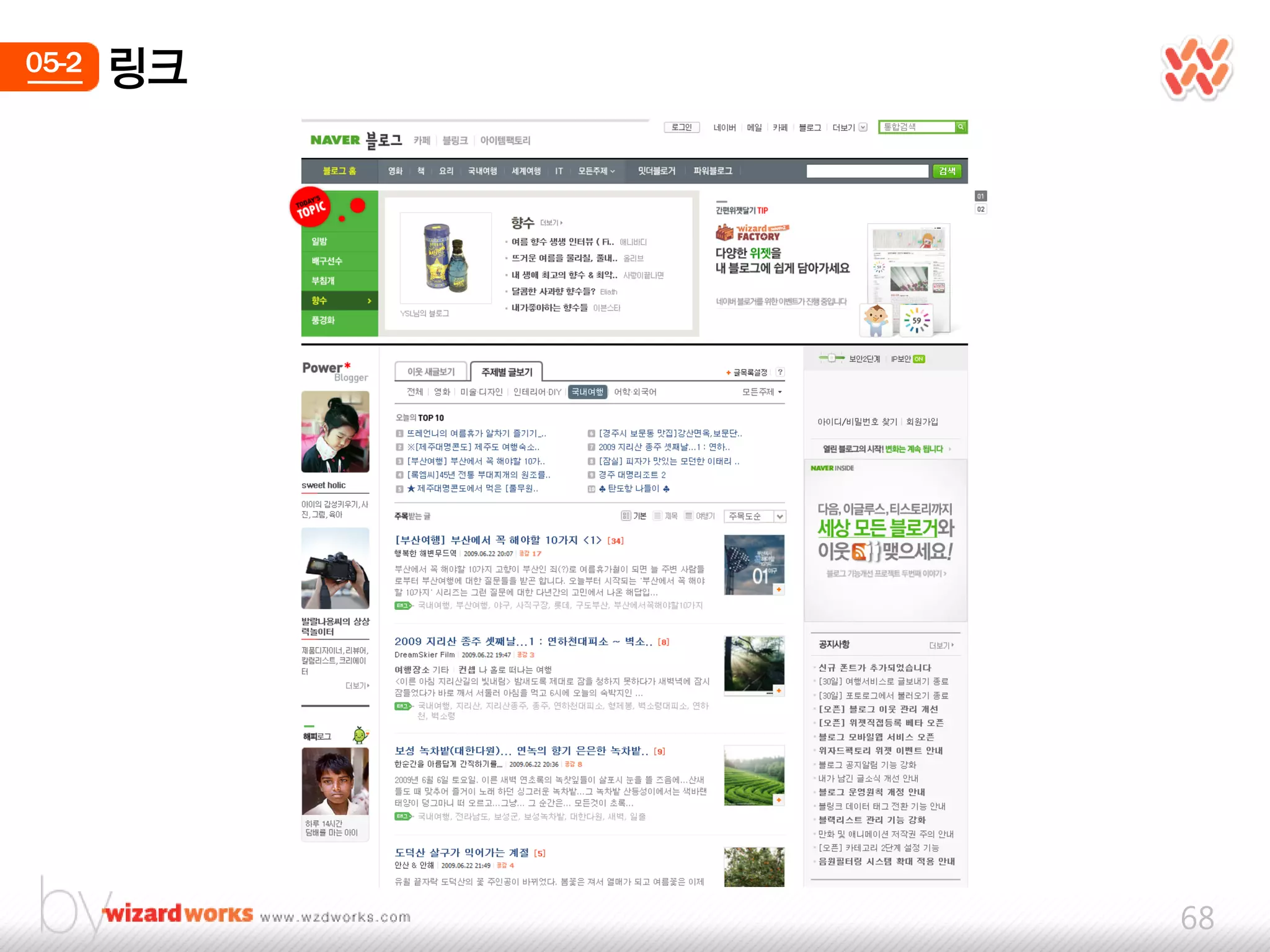
Task: Click the 해피로그 green mascot icon
Action: tap(360, 735)
